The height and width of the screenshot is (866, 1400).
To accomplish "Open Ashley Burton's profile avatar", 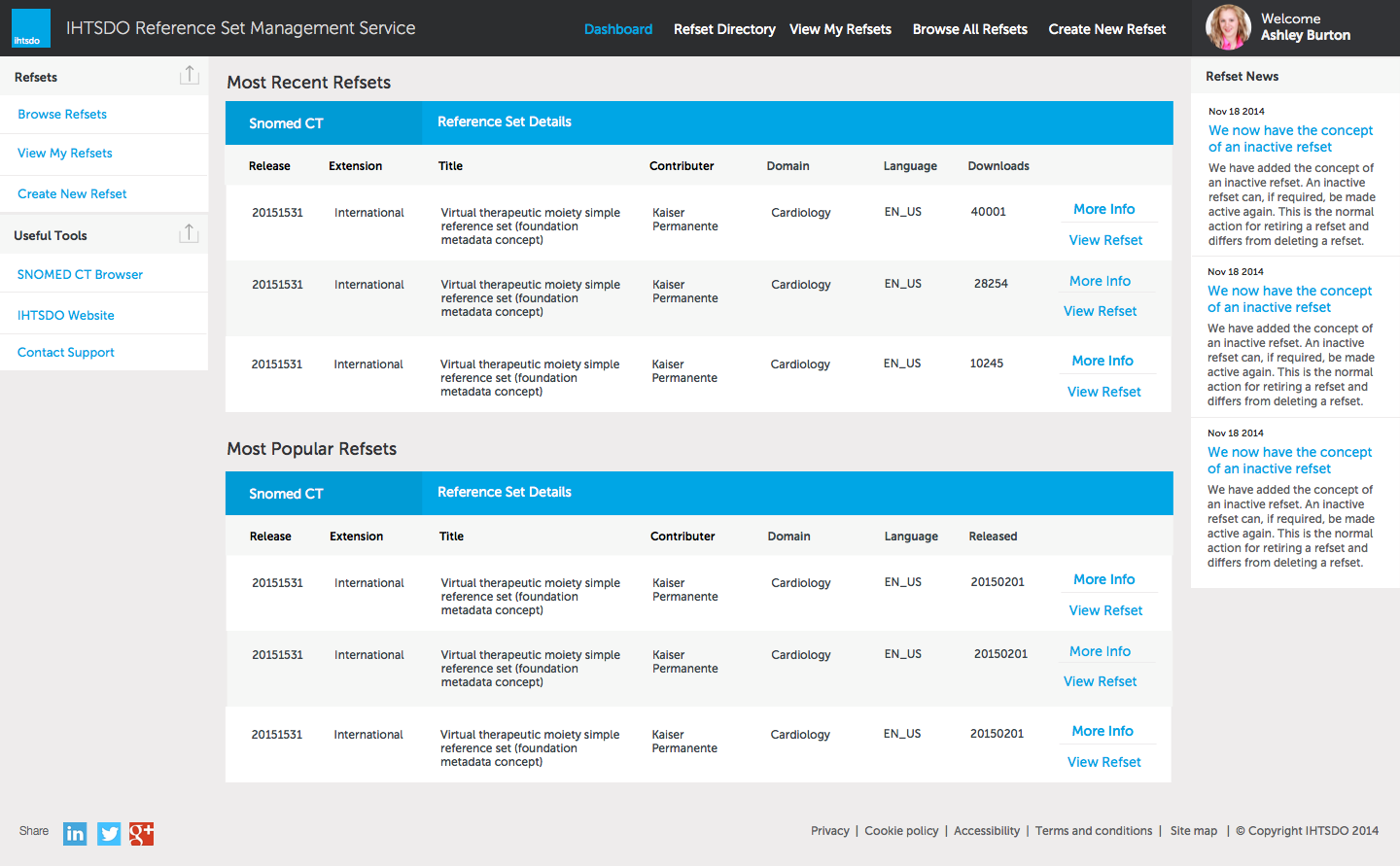I will (x=1228, y=27).
